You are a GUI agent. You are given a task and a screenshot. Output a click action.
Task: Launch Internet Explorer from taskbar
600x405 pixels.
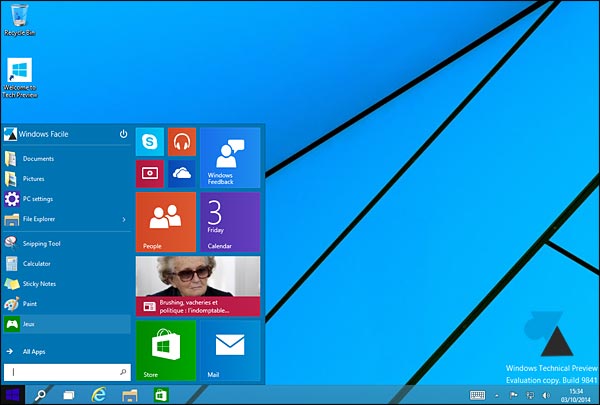99,395
